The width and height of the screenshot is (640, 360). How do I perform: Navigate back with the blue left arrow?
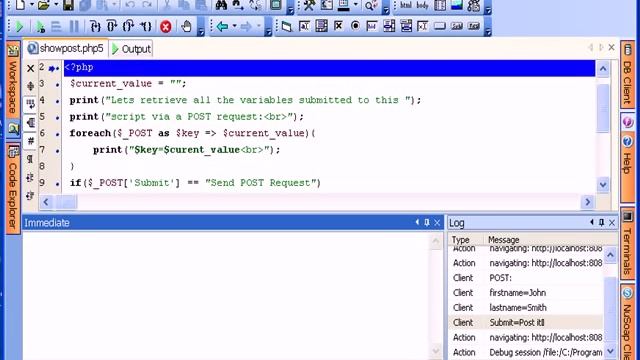tap(222, 27)
